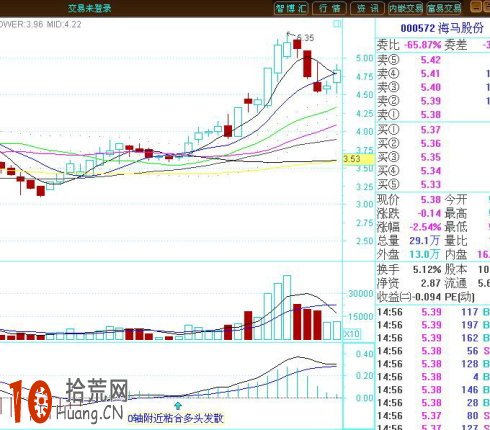Open the 内嵌交易 embedded trading tab
The height and width of the screenshot is (430, 490).
[405, 8]
